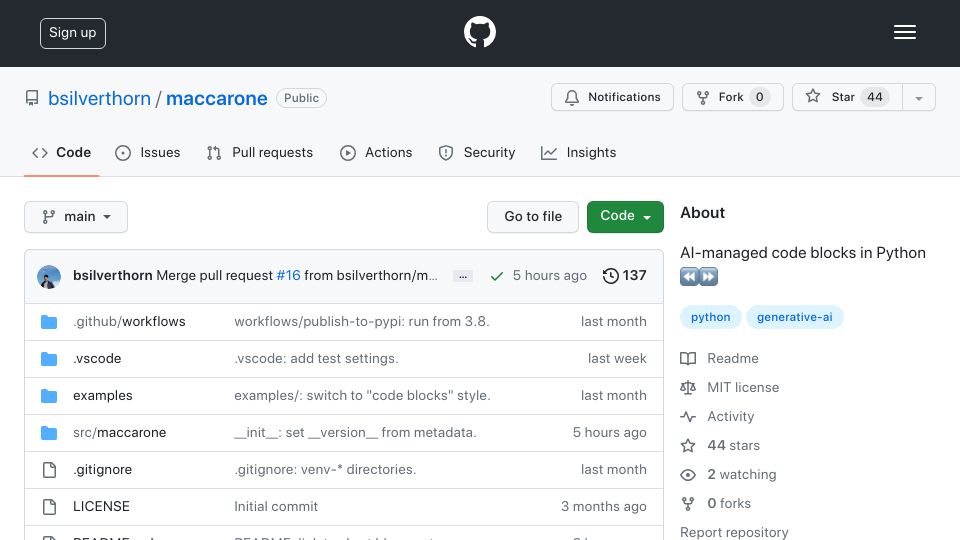Viewport: 960px width, 540px height.
Task: Click the Go to file button
Action: 533,217
